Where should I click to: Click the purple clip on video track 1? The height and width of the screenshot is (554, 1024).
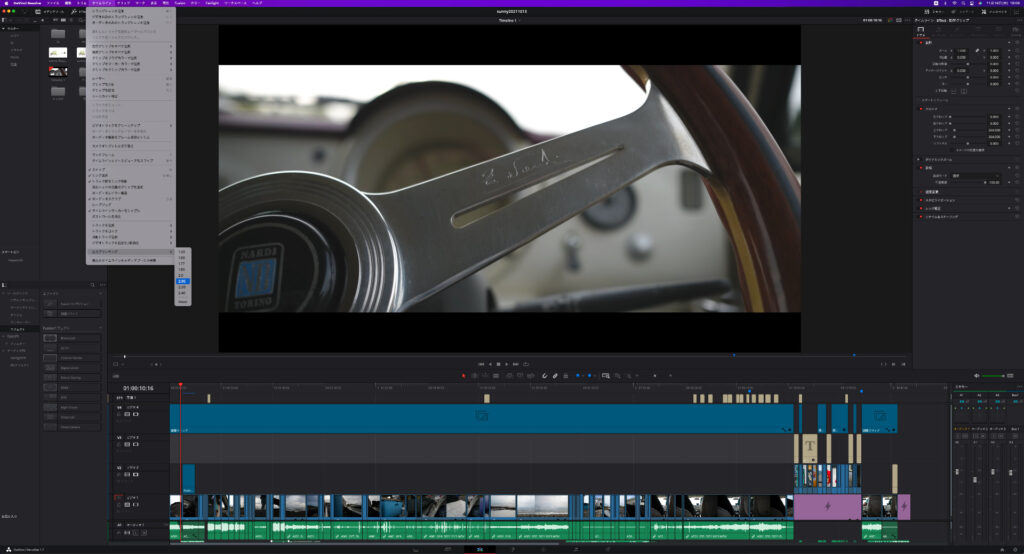tap(826, 506)
